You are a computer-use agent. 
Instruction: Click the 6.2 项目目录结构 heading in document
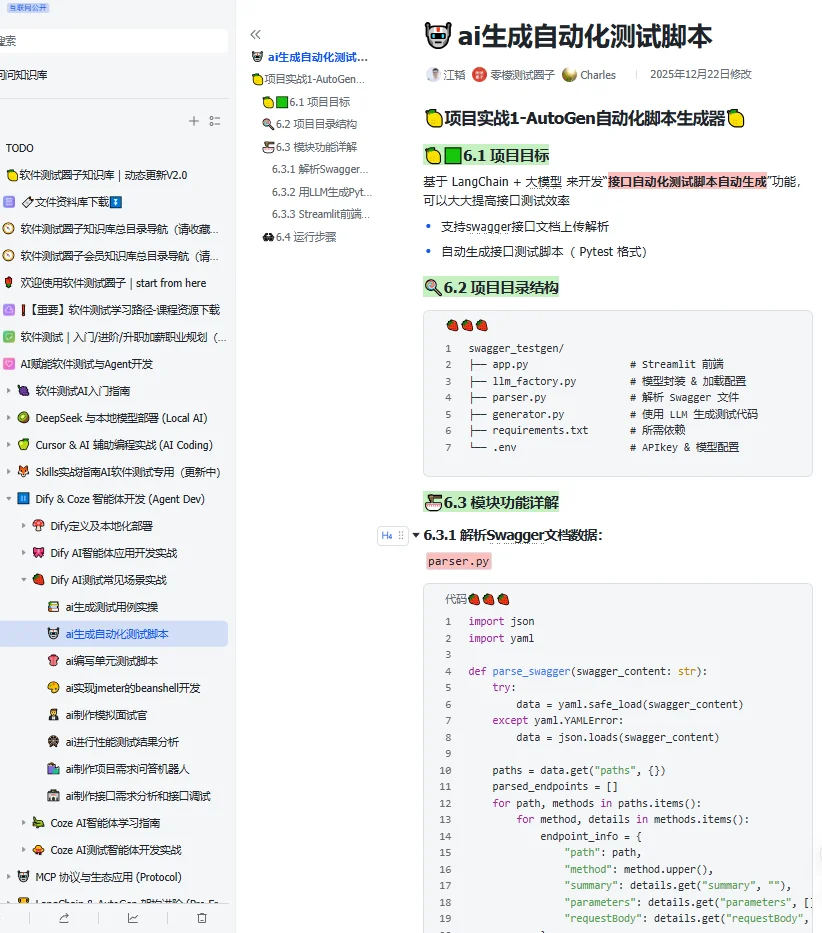pyautogui.click(x=491, y=287)
